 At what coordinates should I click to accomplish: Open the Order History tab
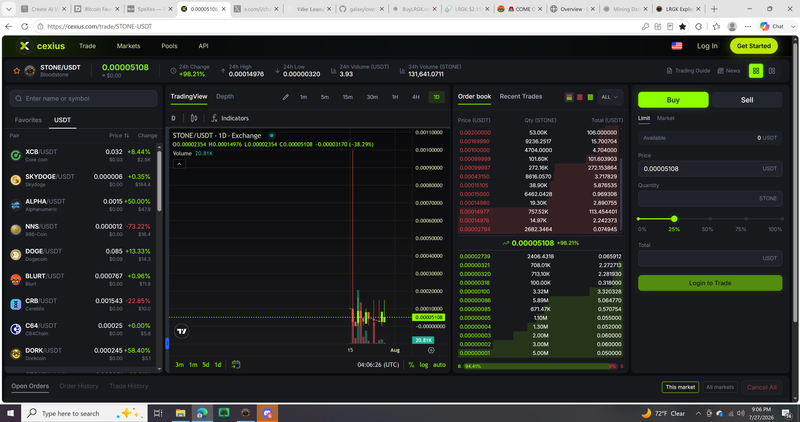(79, 386)
